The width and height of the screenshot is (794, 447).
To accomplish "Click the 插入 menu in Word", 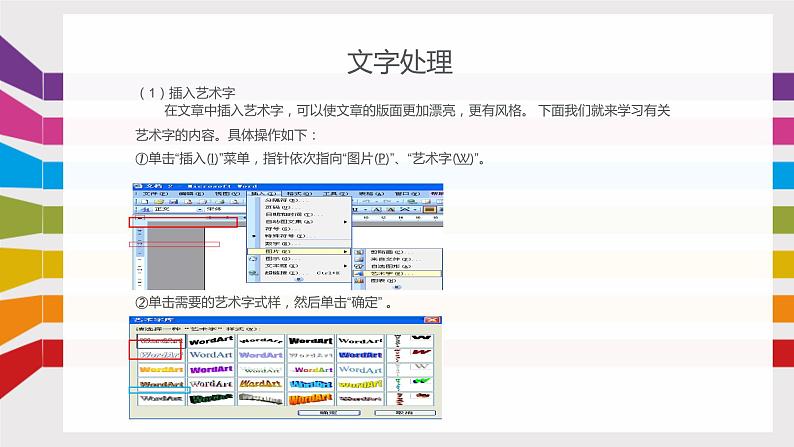I will [263, 193].
